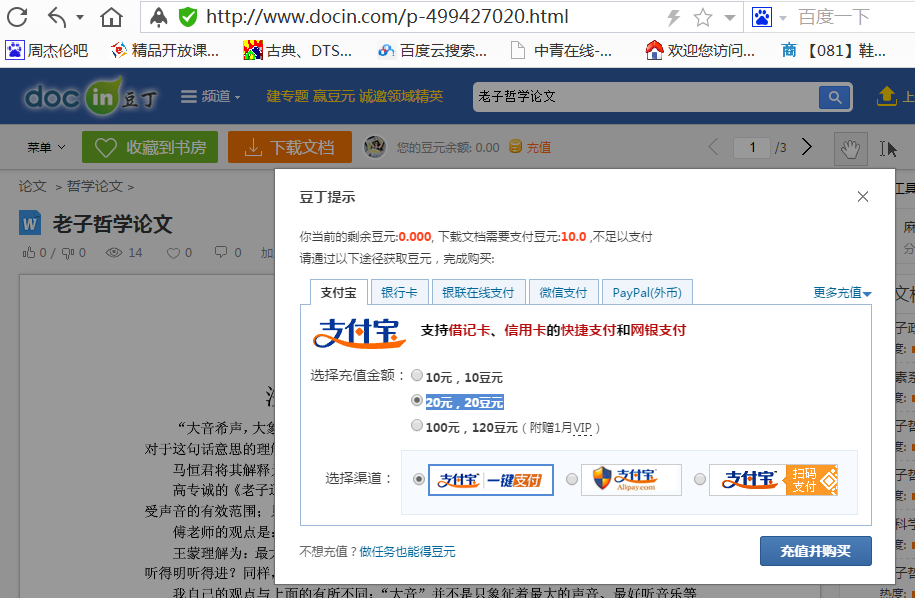This screenshot has height=598, width=915.
Task: Open the 百度云搜索 bookmark
Action: (x=432, y=51)
